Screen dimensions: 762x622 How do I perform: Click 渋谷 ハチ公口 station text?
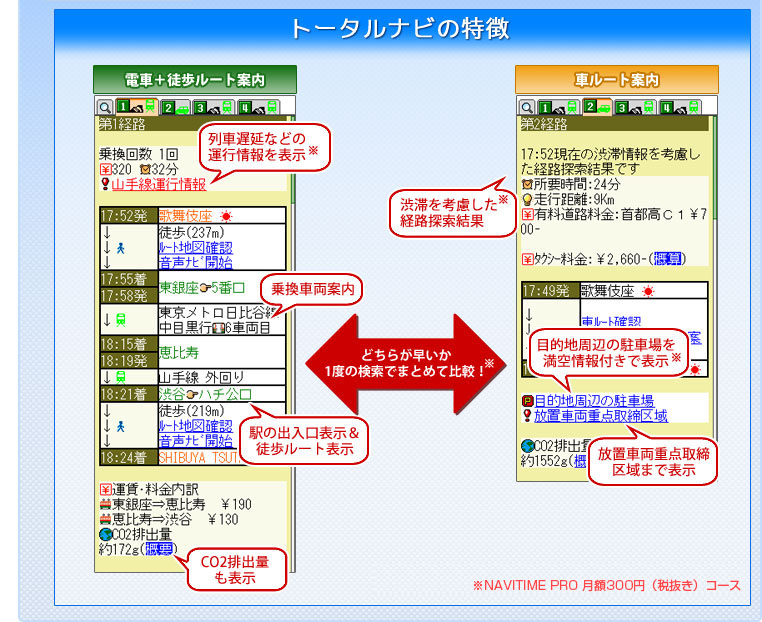pos(205,394)
